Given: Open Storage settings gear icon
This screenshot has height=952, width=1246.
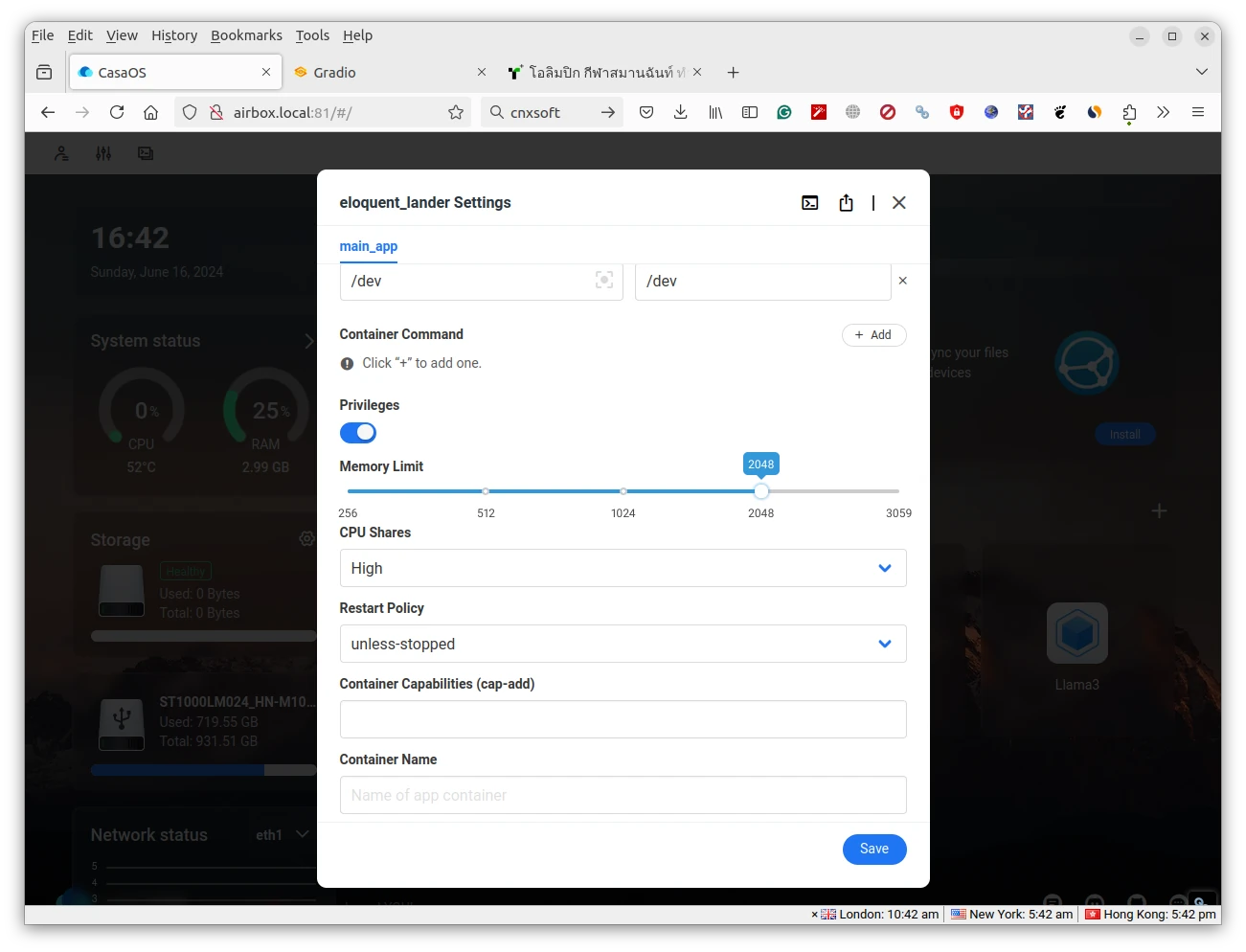Looking at the screenshot, I should coord(307,539).
